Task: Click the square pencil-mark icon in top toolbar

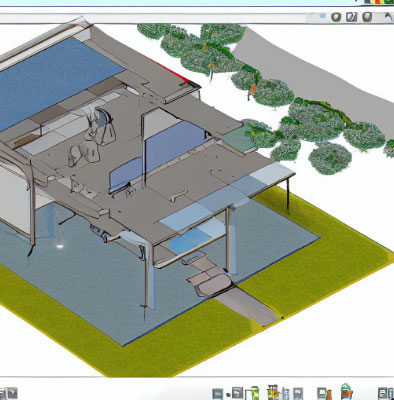Action: click(x=351, y=17)
